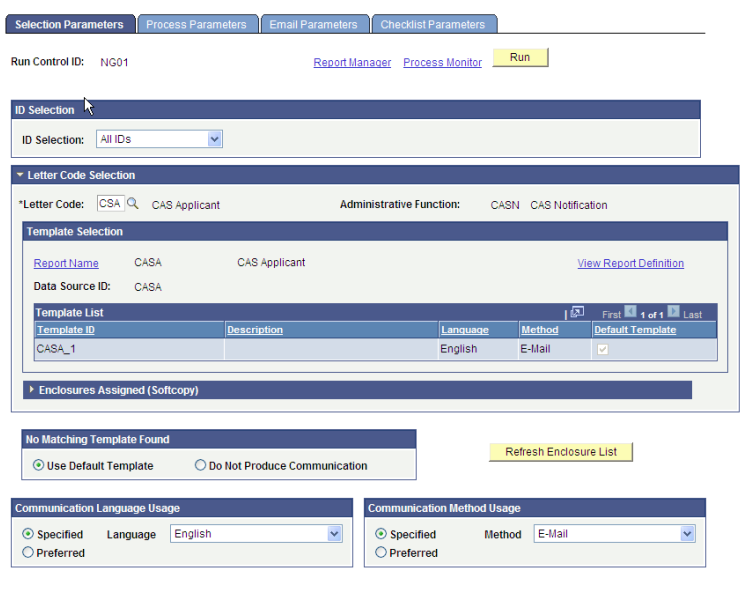
Task: Open the View Report Definition link
Action: (631, 263)
